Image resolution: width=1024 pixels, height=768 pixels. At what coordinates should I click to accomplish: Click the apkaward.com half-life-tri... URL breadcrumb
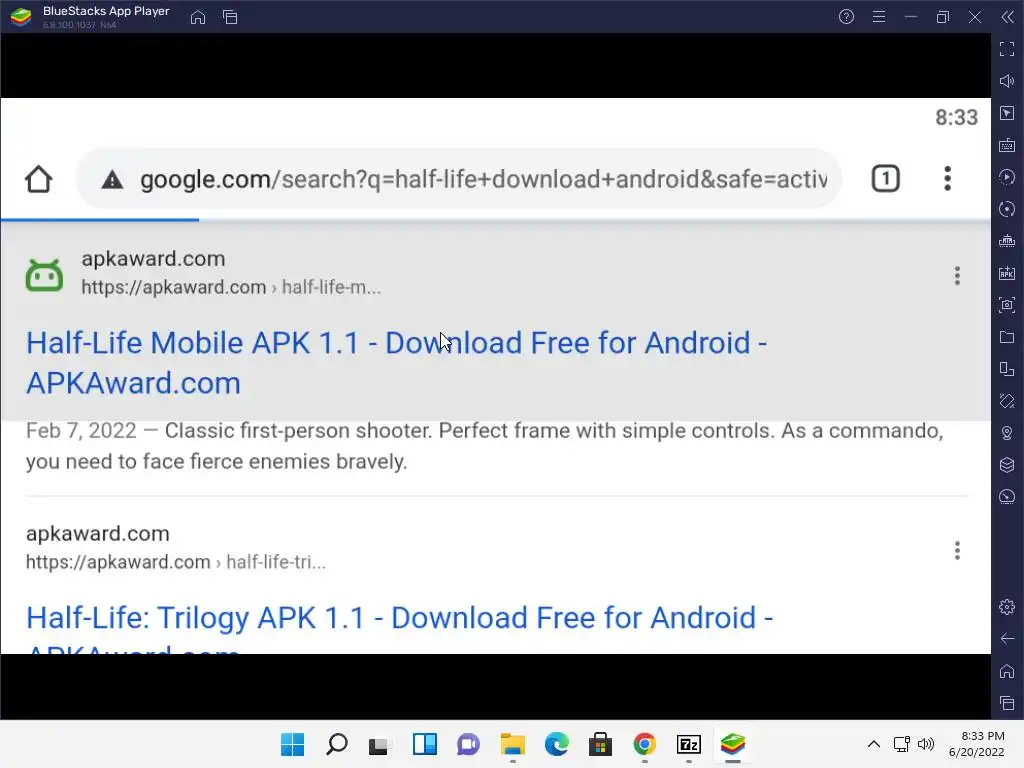pyautogui.click(x=176, y=562)
